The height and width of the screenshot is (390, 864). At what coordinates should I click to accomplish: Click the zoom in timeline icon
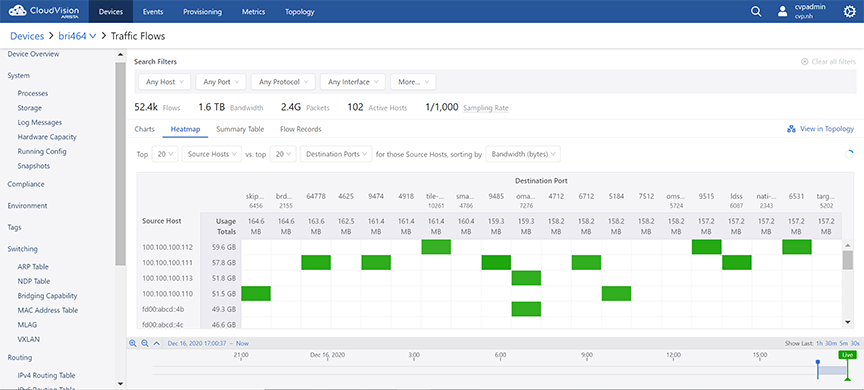(133, 343)
